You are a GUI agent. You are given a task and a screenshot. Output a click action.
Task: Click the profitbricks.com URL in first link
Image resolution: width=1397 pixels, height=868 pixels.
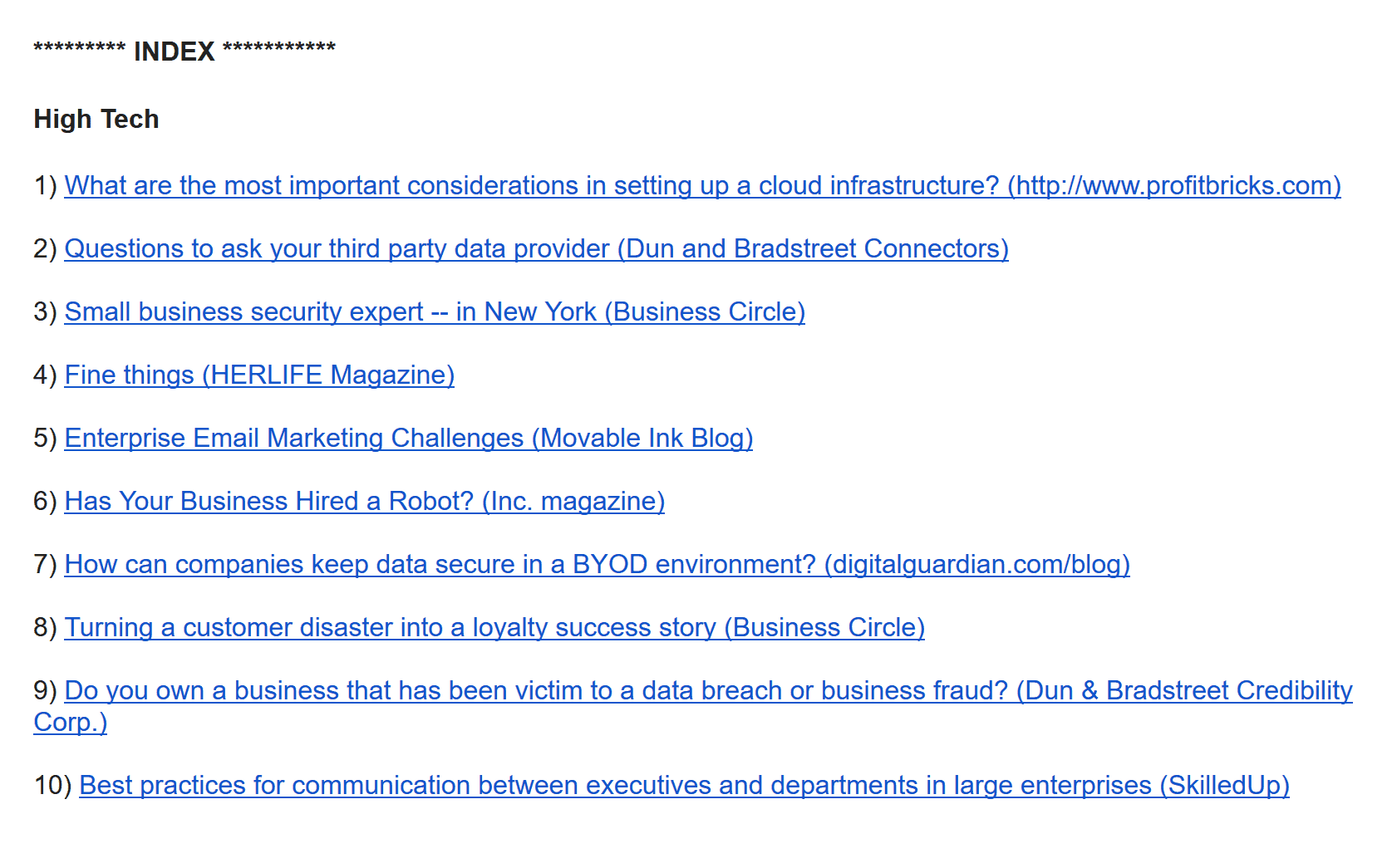pyautogui.click(x=1174, y=185)
